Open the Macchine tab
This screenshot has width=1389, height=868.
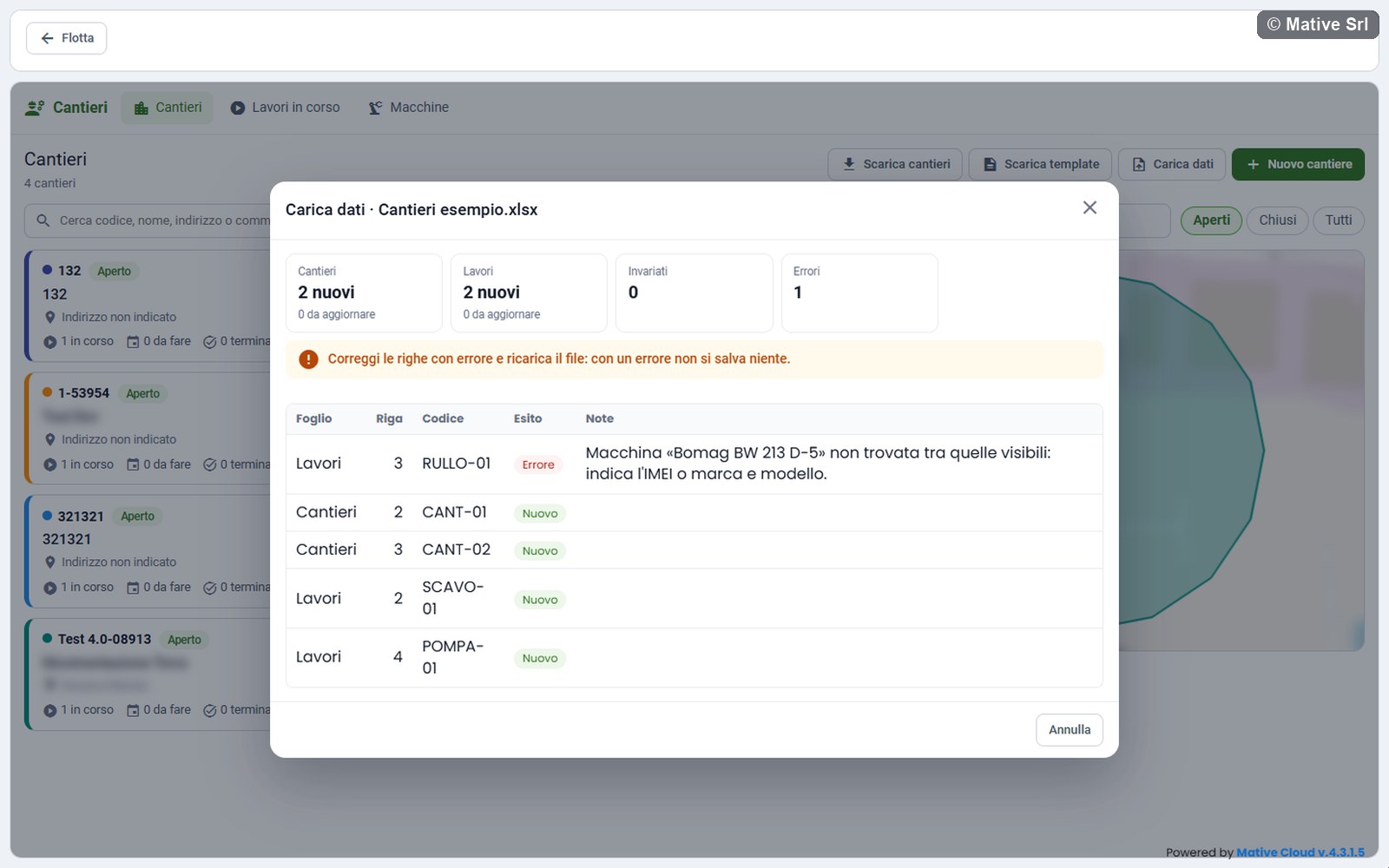coord(409,108)
